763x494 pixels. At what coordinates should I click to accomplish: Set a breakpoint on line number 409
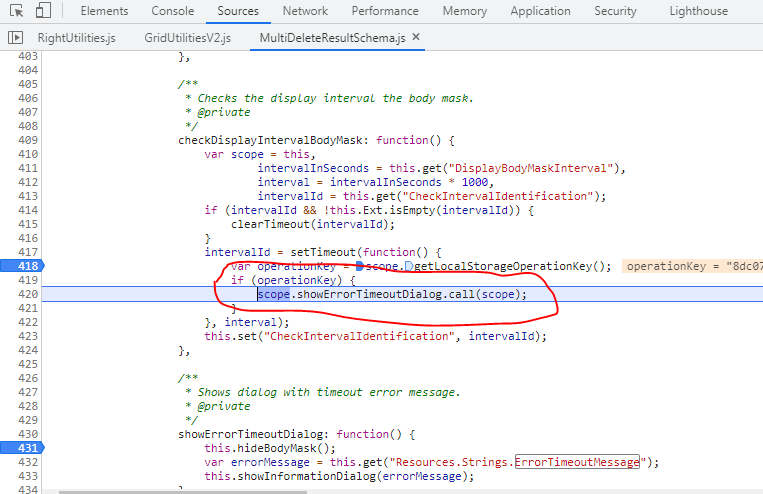tap(28, 140)
